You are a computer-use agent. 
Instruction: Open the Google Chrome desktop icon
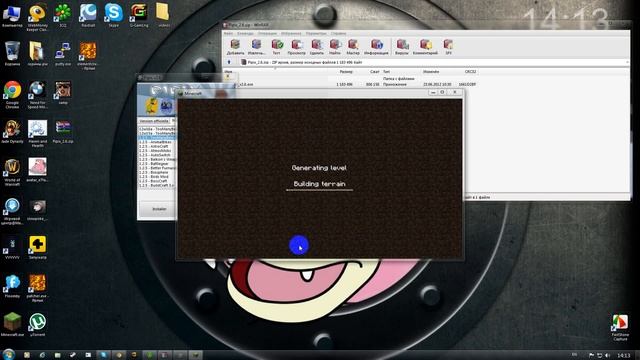click(x=12, y=95)
